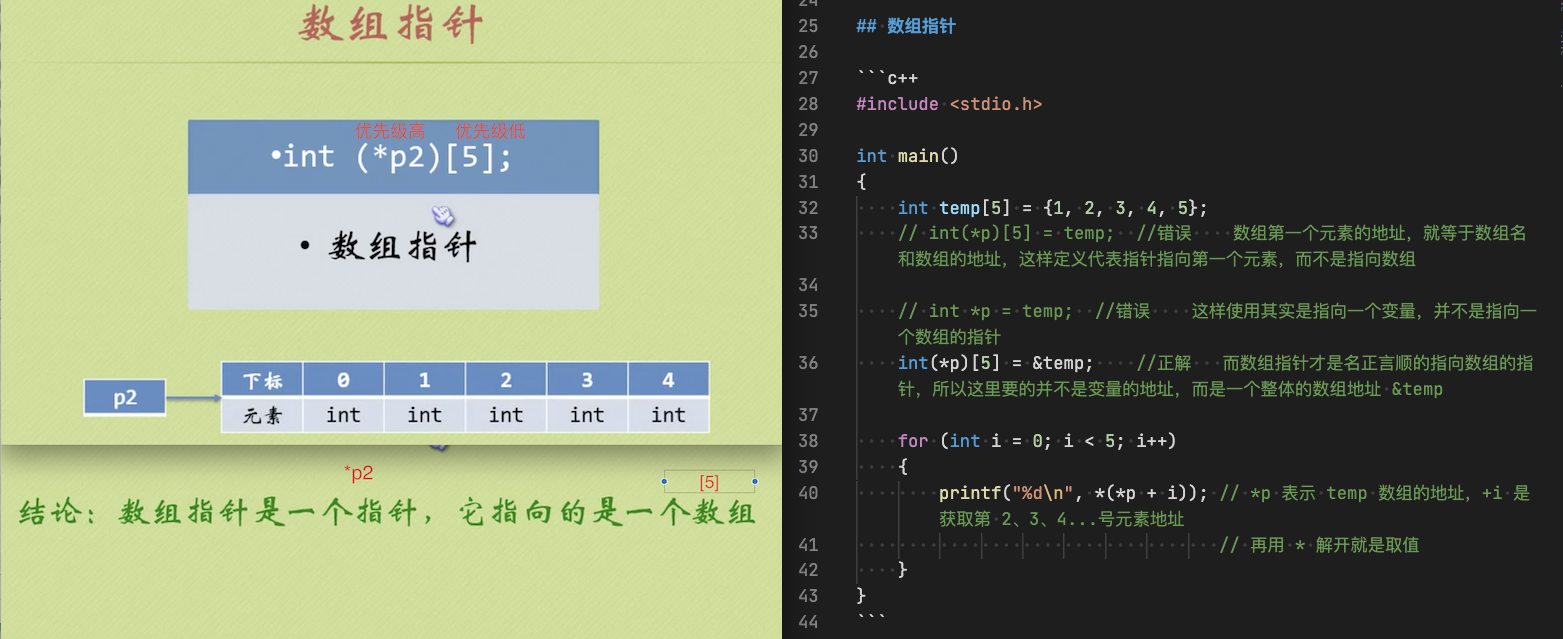This screenshot has width=1563, height=639.
Task: Select the red annotation "优先级高"
Action: click(390, 131)
